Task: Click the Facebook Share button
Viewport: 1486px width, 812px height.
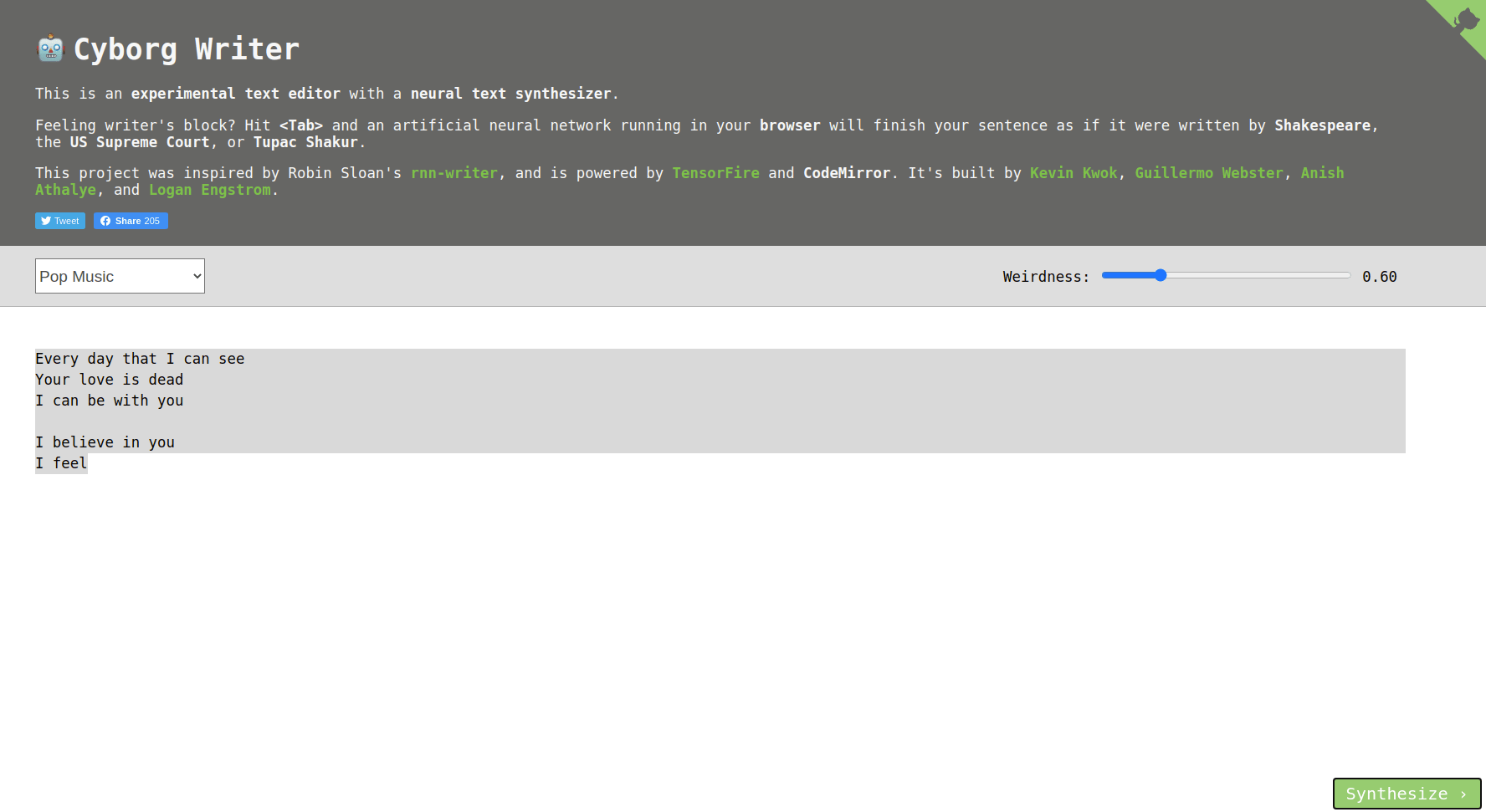Action: click(131, 221)
